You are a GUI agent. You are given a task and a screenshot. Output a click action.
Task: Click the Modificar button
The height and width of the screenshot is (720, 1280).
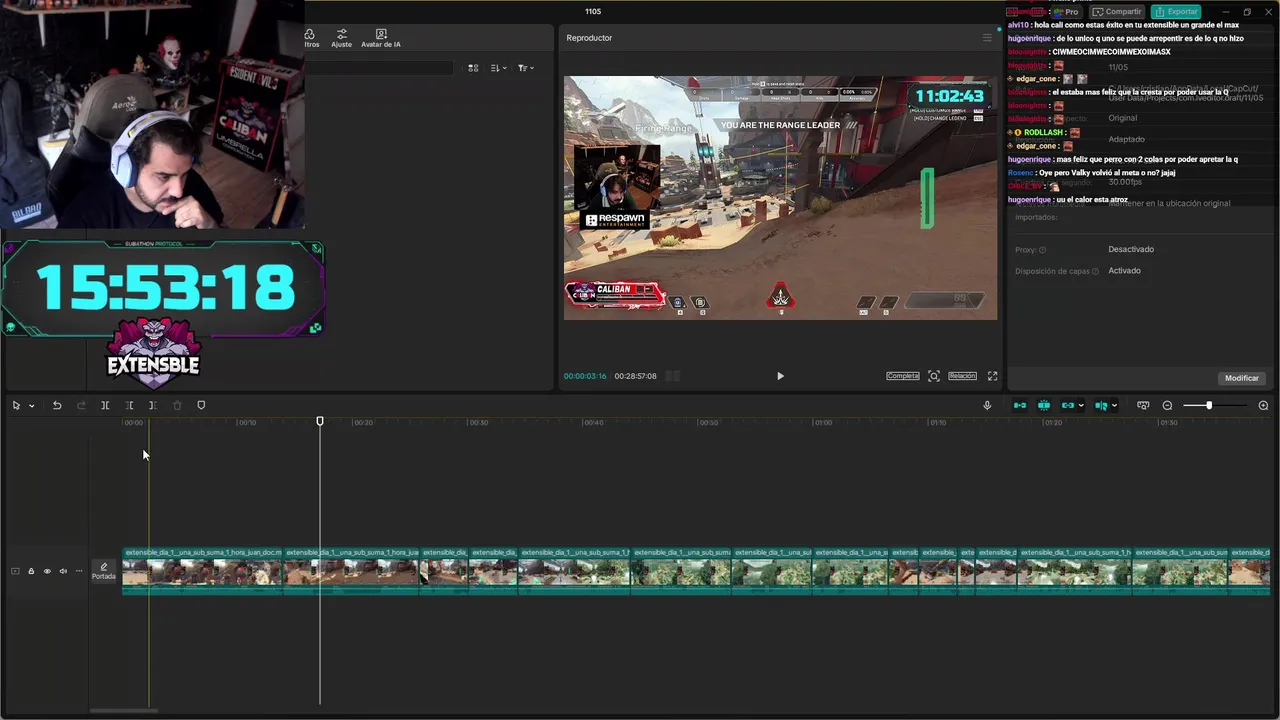pyautogui.click(x=1241, y=378)
